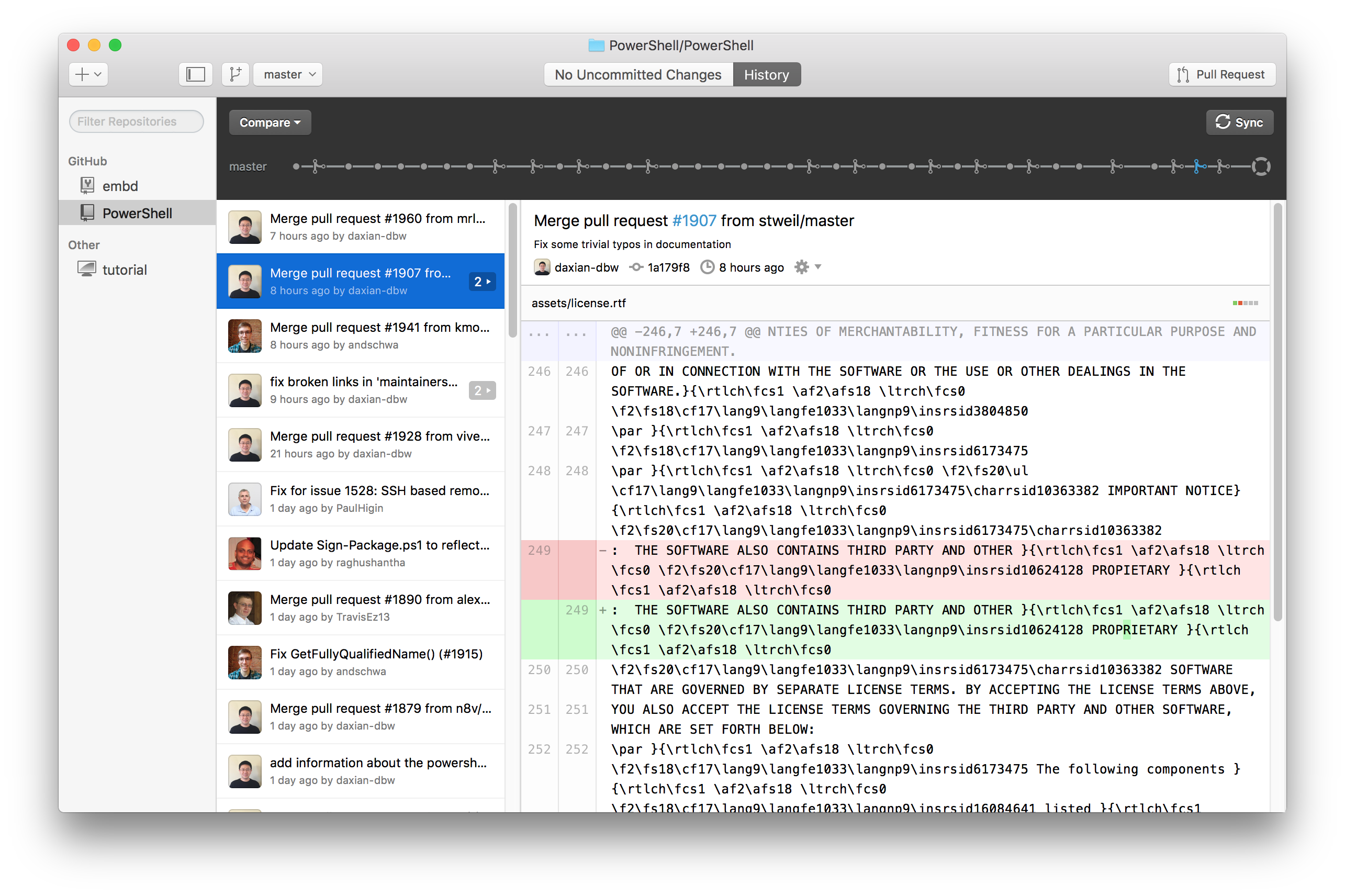Select the tutorial local repository

(x=137, y=269)
